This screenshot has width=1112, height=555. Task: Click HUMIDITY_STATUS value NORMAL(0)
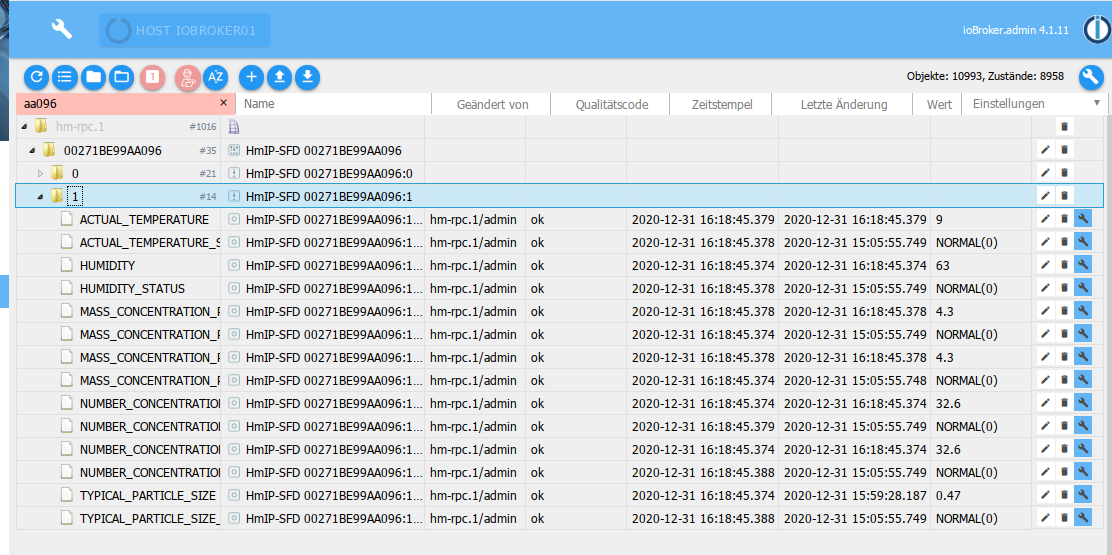pyautogui.click(x=966, y=288)
